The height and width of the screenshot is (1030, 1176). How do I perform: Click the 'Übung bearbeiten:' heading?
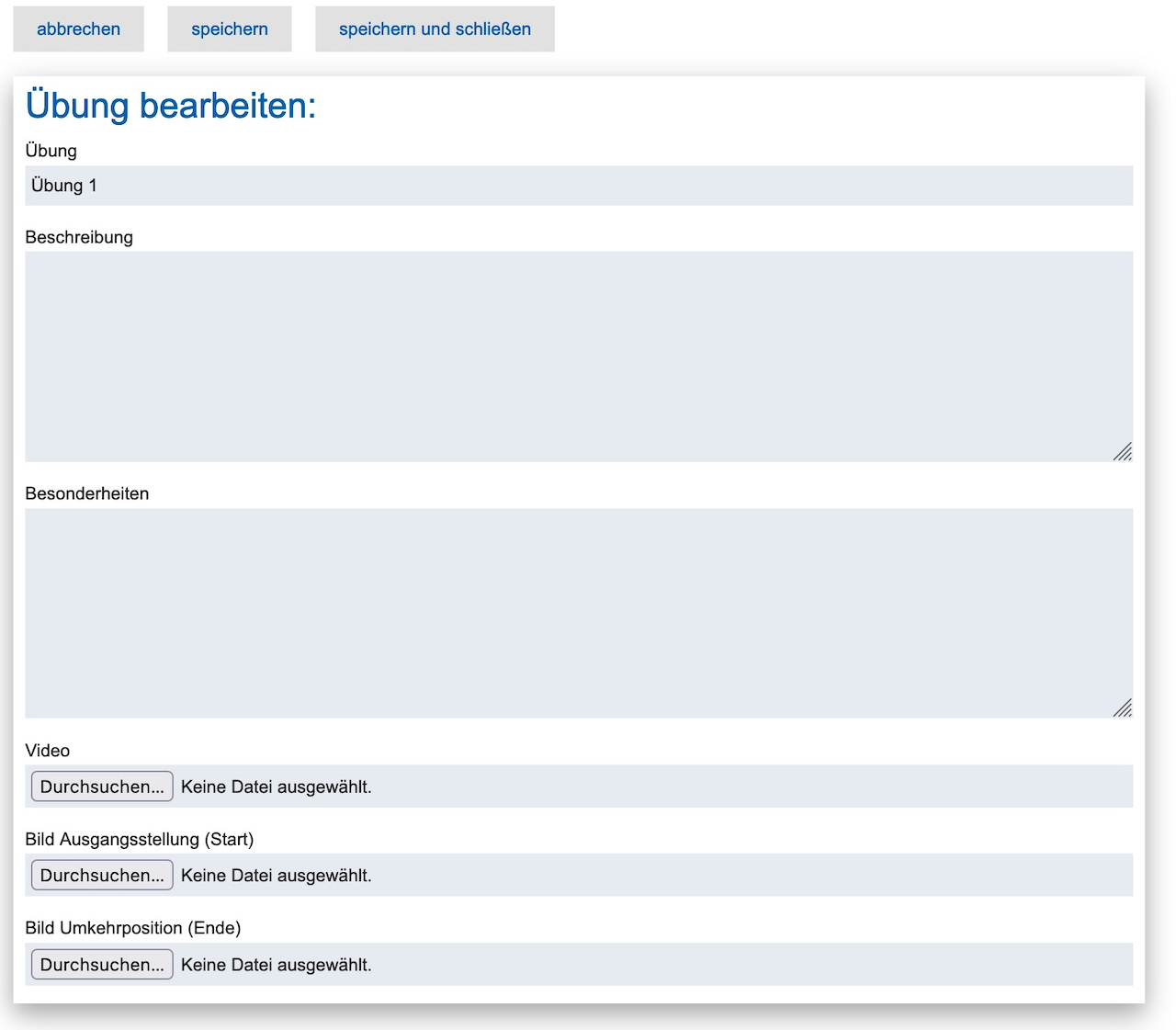[x=171, y=106]
